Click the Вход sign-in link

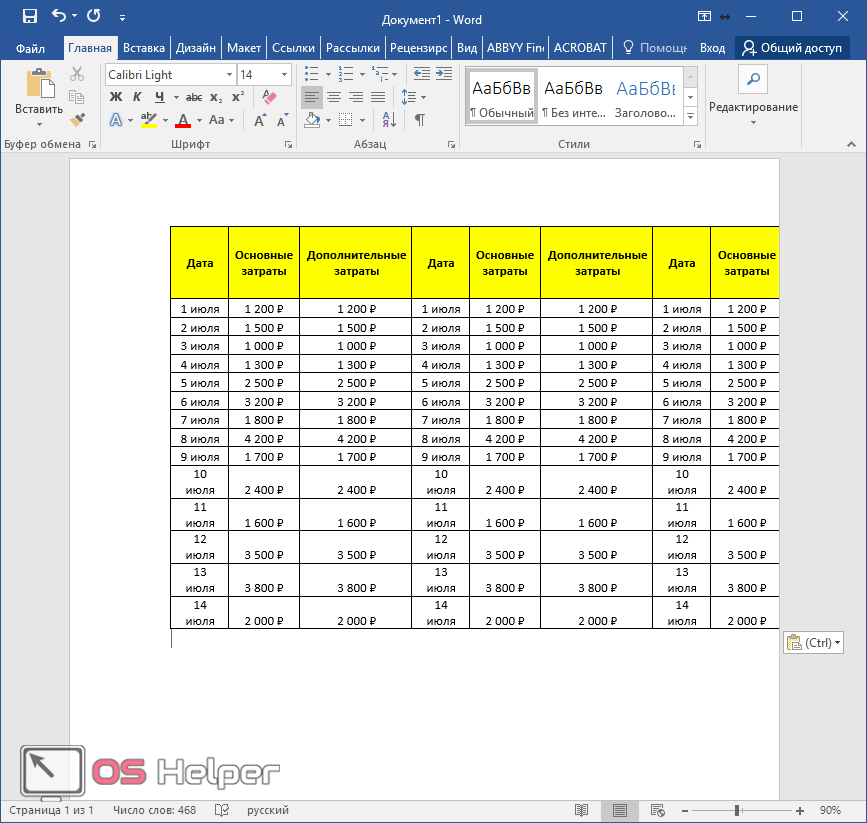(712, 47)
